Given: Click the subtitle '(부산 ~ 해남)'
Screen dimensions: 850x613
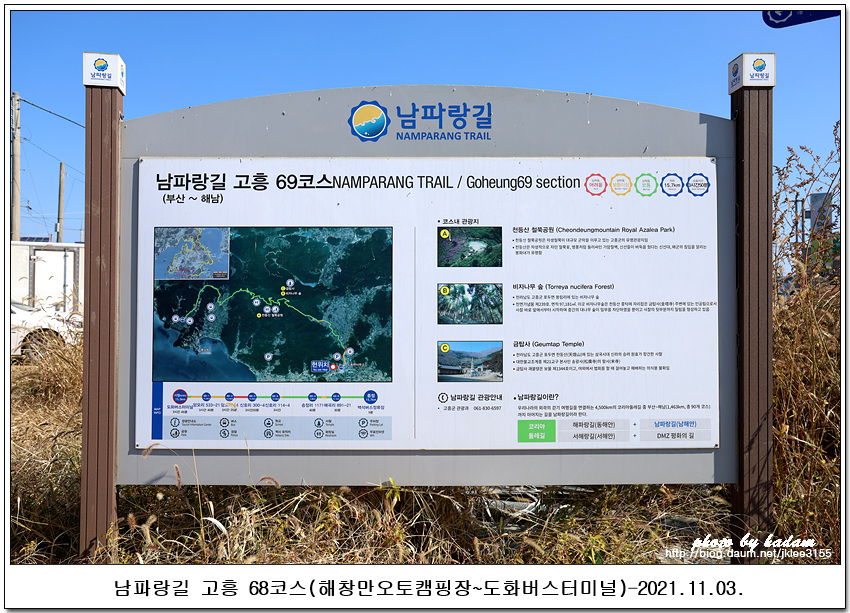Looking at the screenshot, I should click(193, 198).
